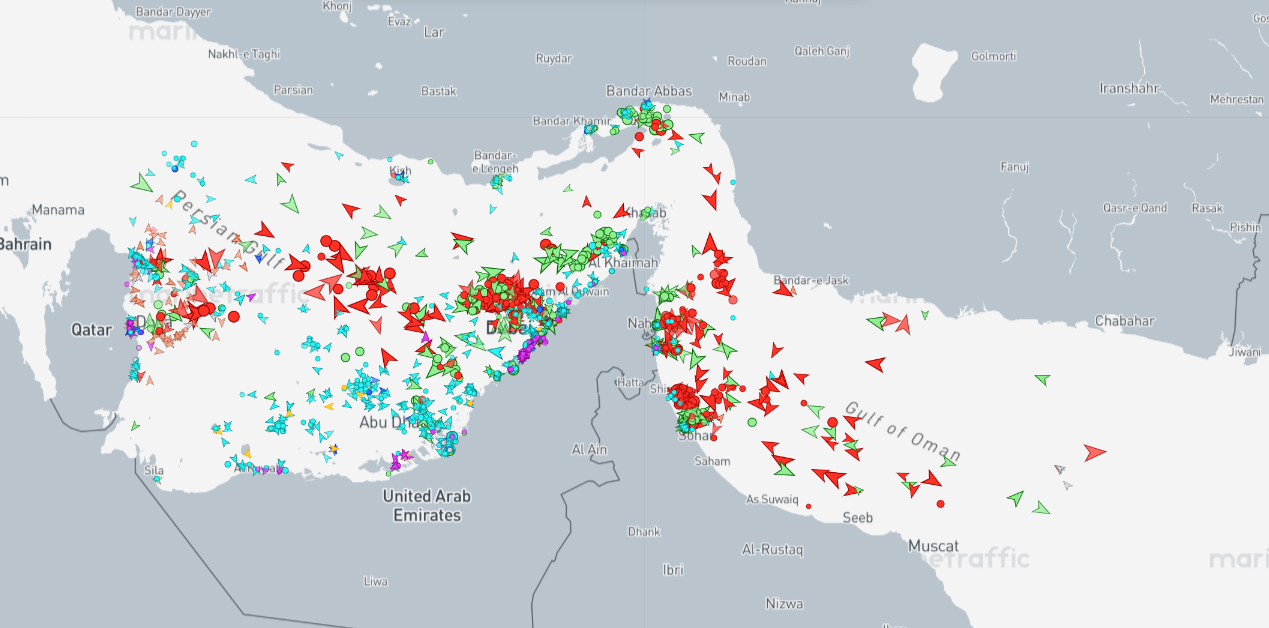Image resolution: width=1269 pixels, height=628 pixels.
Task: Click the Manama city label
Action: 58,210
